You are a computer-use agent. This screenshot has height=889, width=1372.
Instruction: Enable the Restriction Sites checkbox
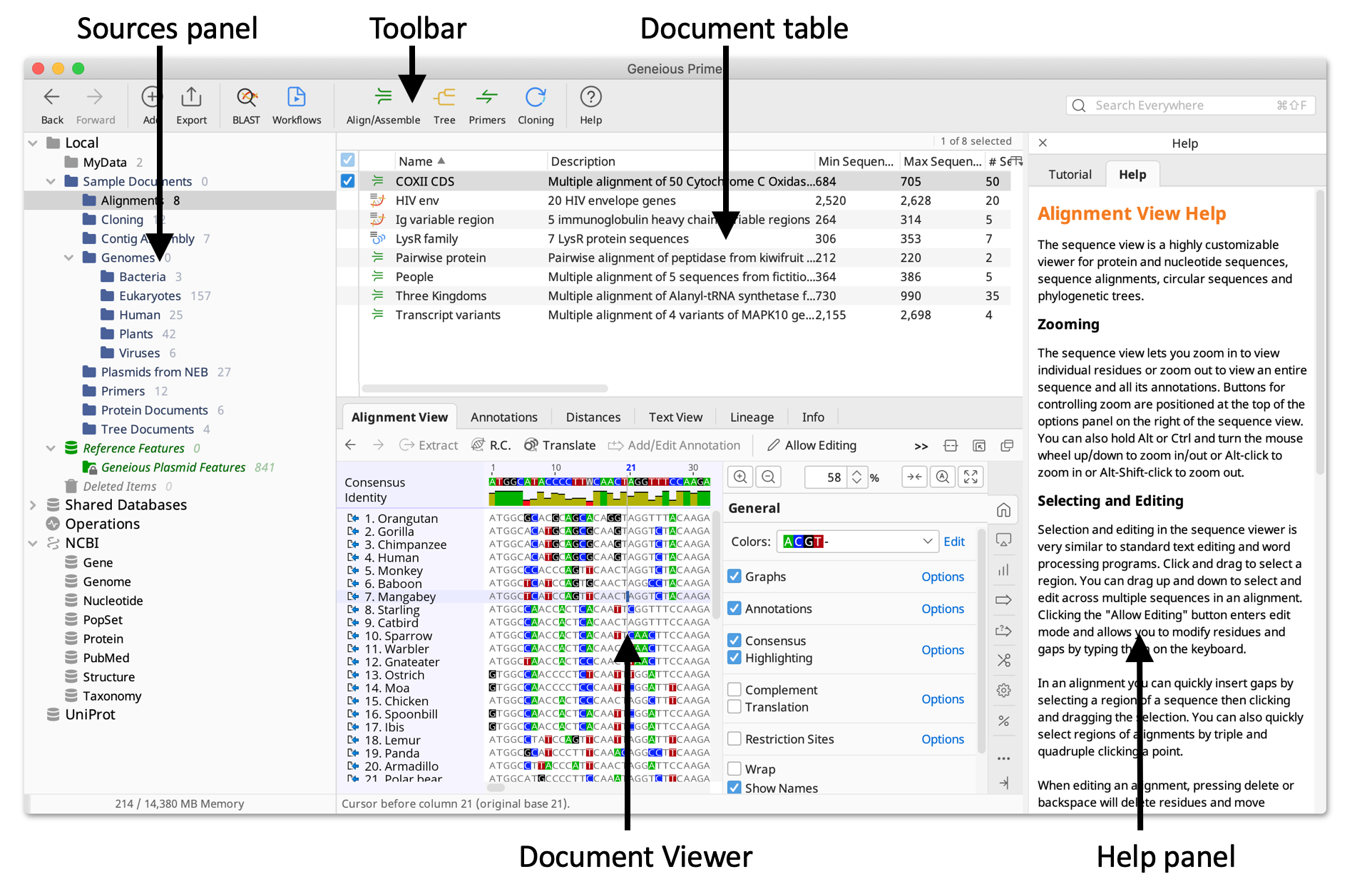[734, 738]
